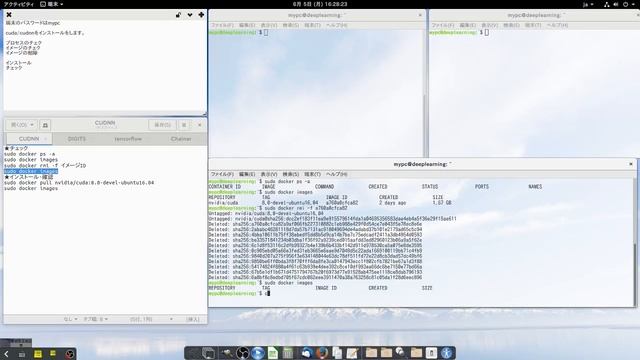Open 表示 menu in the bottom terminal
The image size is (640, 360).
coord(269,174)
